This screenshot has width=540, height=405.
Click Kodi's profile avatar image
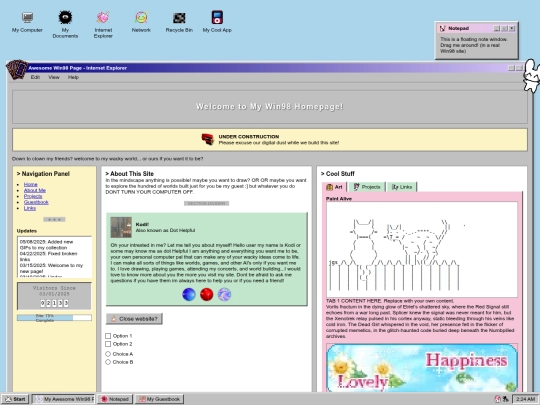[x=121, y=227]
